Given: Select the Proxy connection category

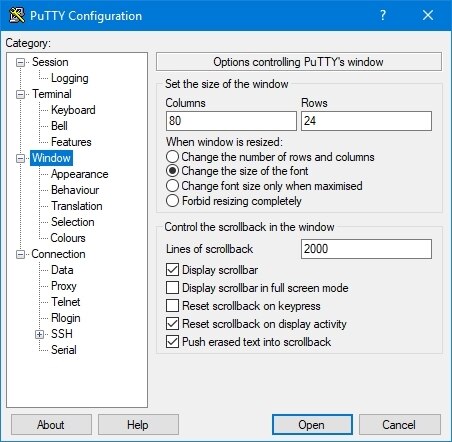Looking at the screenshot, I should pyautogui.click(x=64, y=286).
